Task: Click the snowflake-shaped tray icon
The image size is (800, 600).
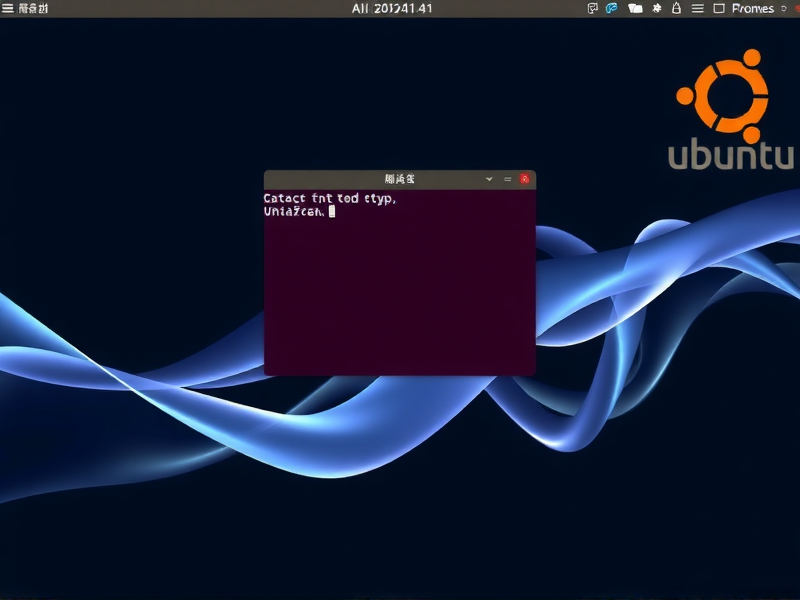Action: (656, 9)
